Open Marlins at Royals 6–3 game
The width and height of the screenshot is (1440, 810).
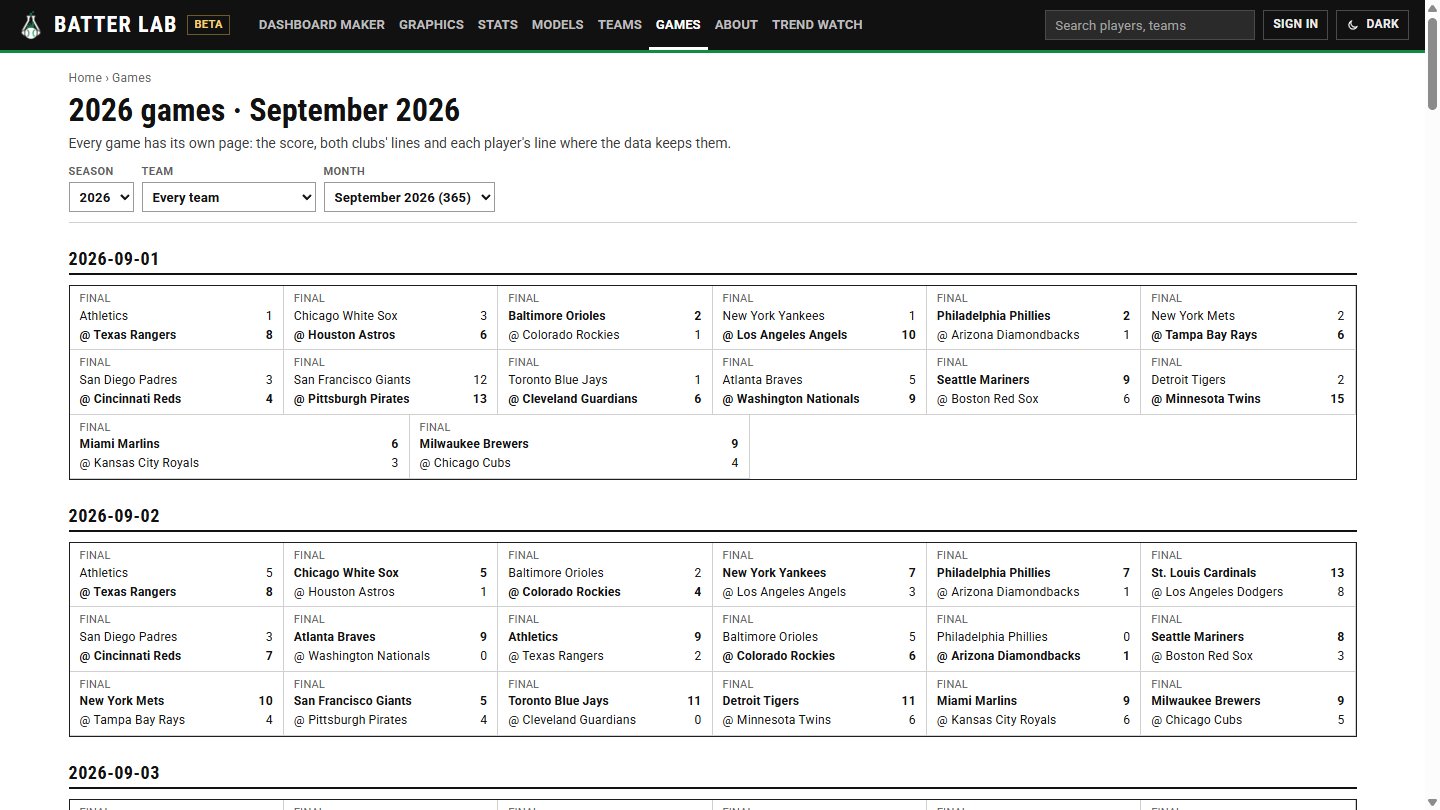(240, 446)
